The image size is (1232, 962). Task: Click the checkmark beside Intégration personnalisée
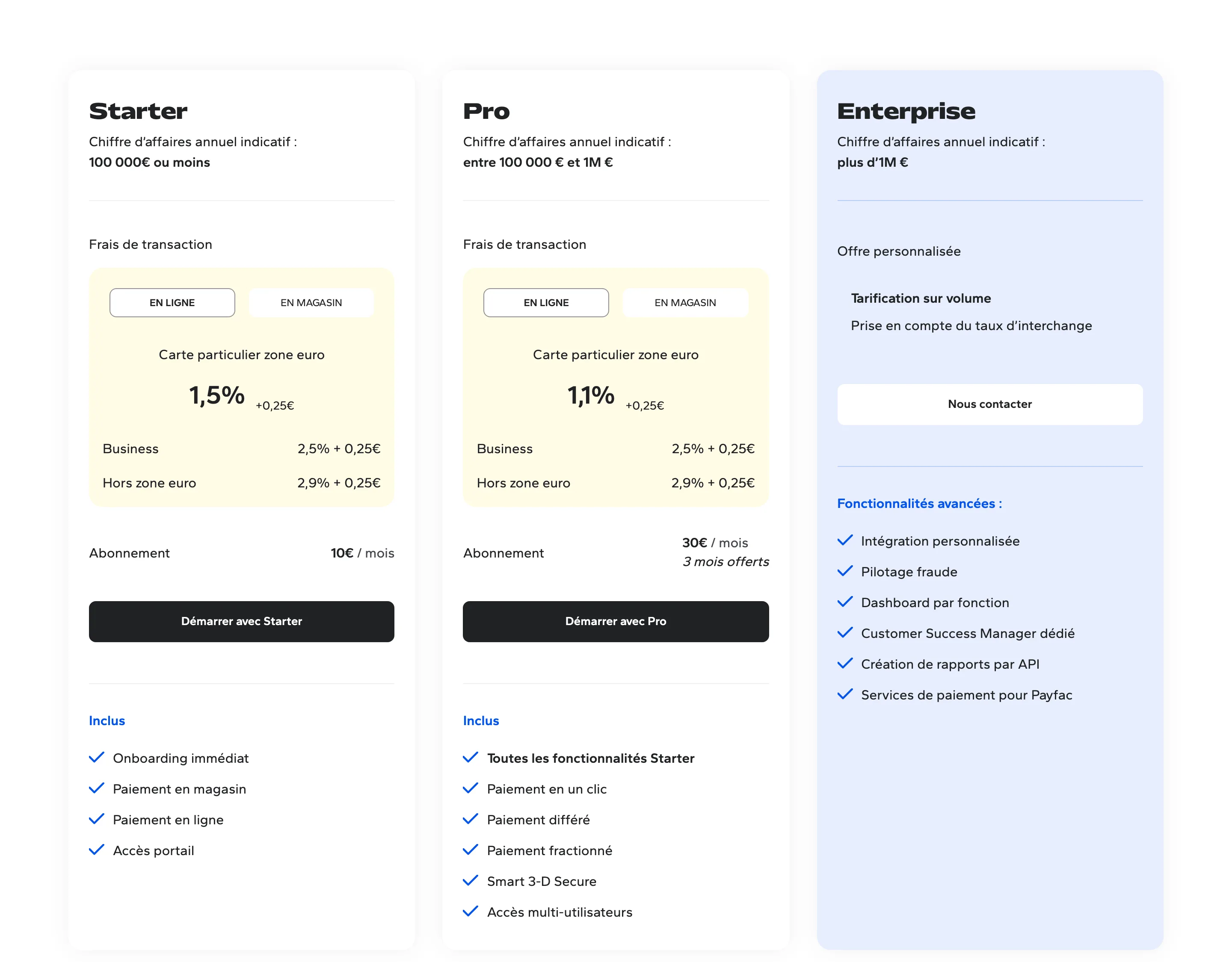point(845,540)
